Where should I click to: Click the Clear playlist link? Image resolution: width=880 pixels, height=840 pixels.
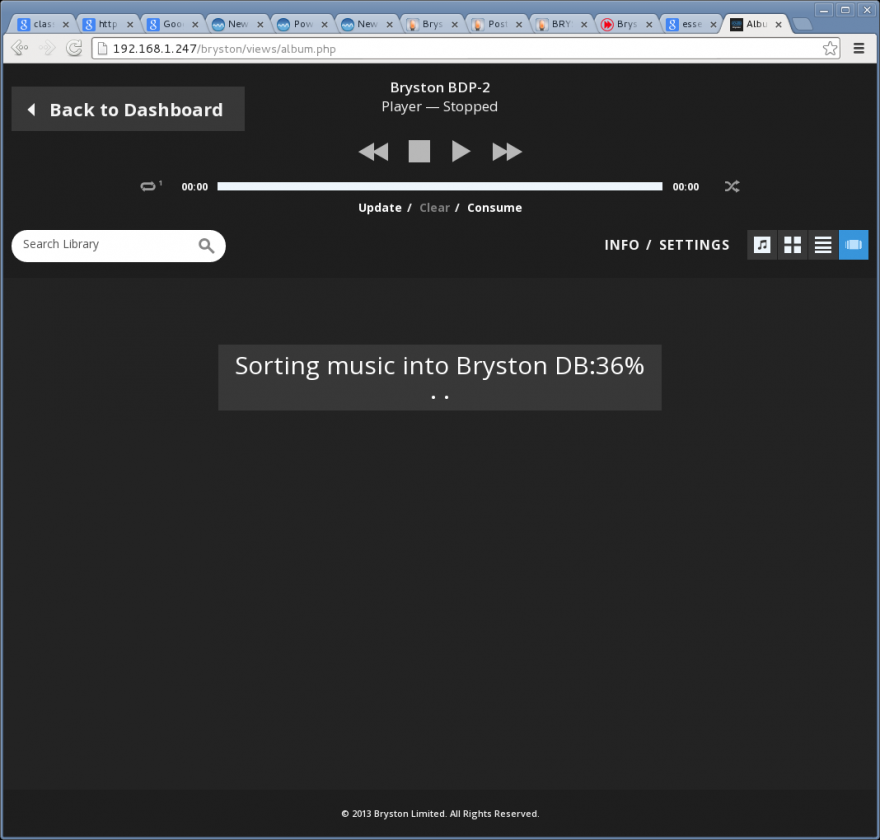(434, 208)
